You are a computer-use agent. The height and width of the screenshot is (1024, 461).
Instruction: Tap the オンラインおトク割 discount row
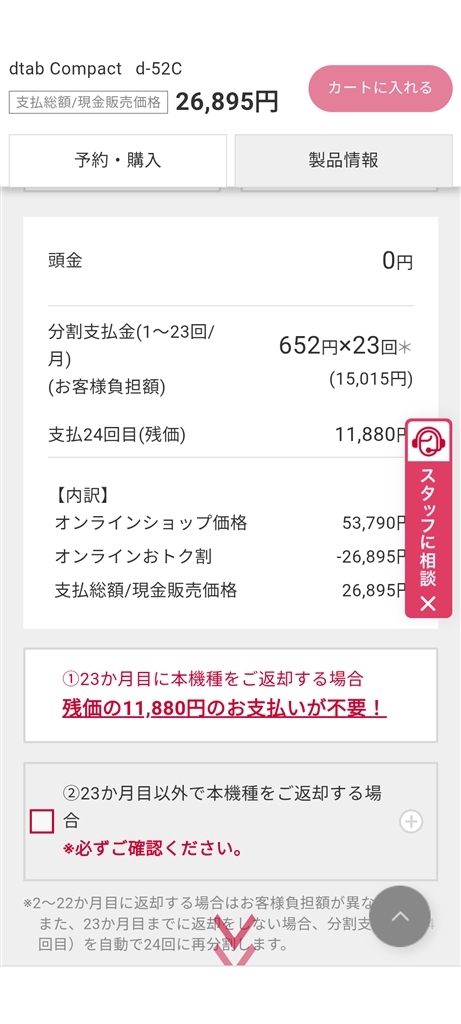coord(230,556)
